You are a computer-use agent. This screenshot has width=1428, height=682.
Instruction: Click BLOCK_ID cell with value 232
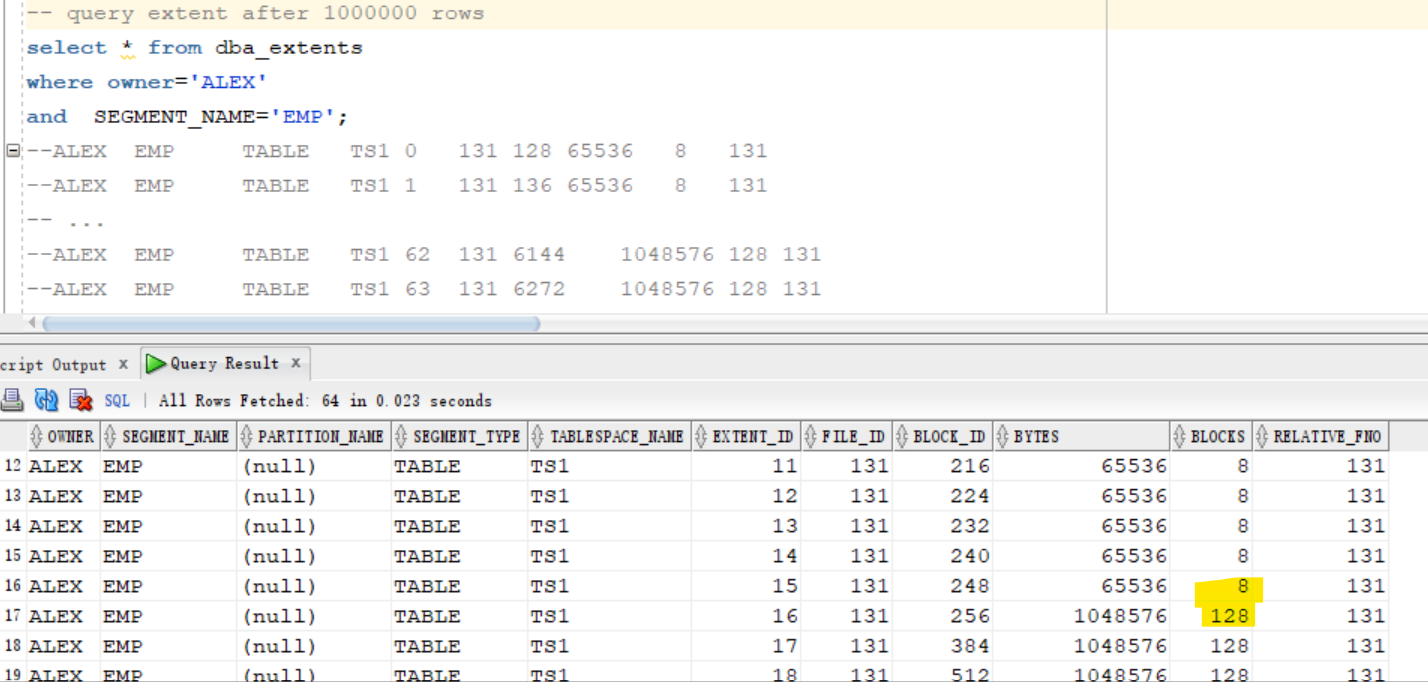[x=943, y=526]
